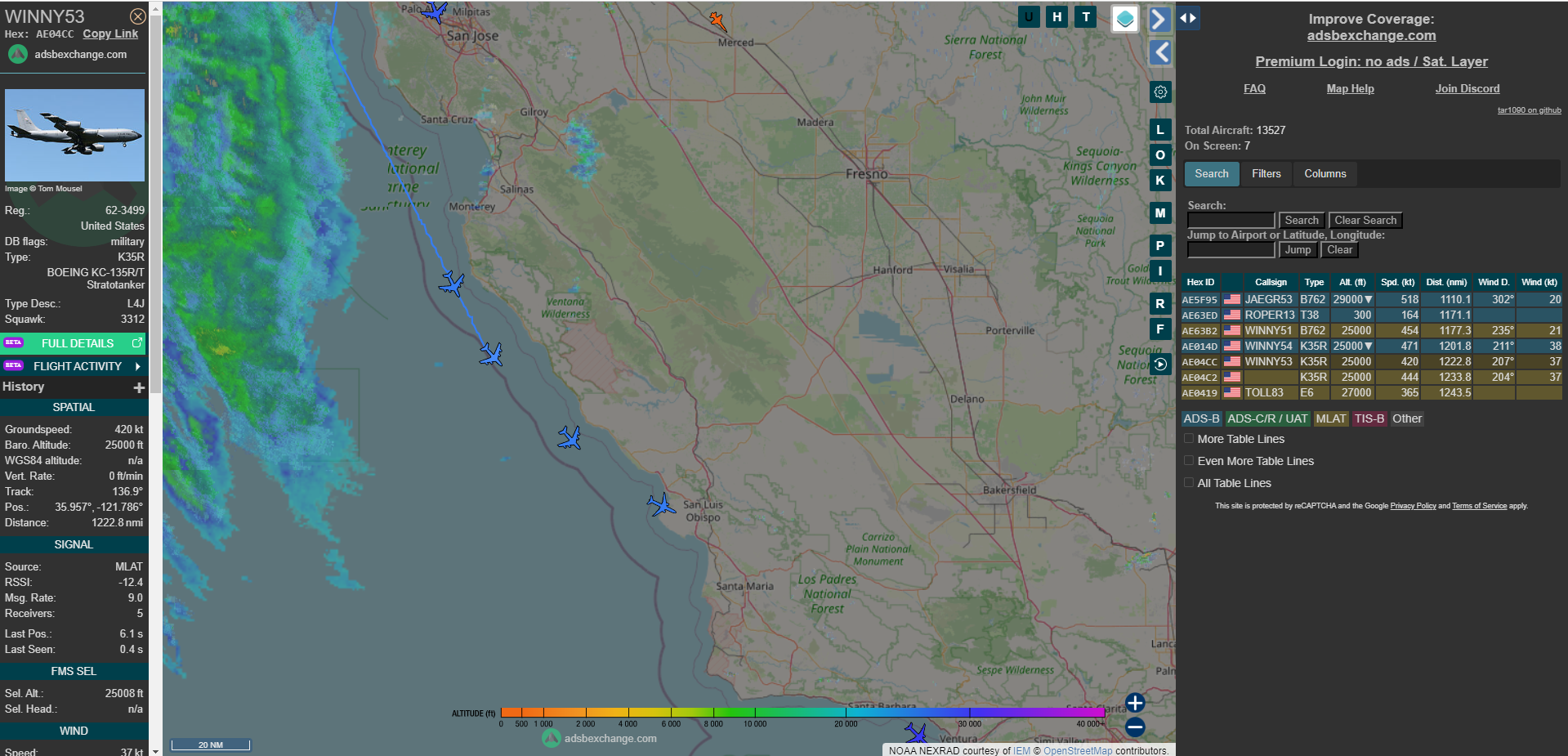Viewport: 1568px width, 756px height.
Task: Open the Map Help link
Action: [1350, 89]
